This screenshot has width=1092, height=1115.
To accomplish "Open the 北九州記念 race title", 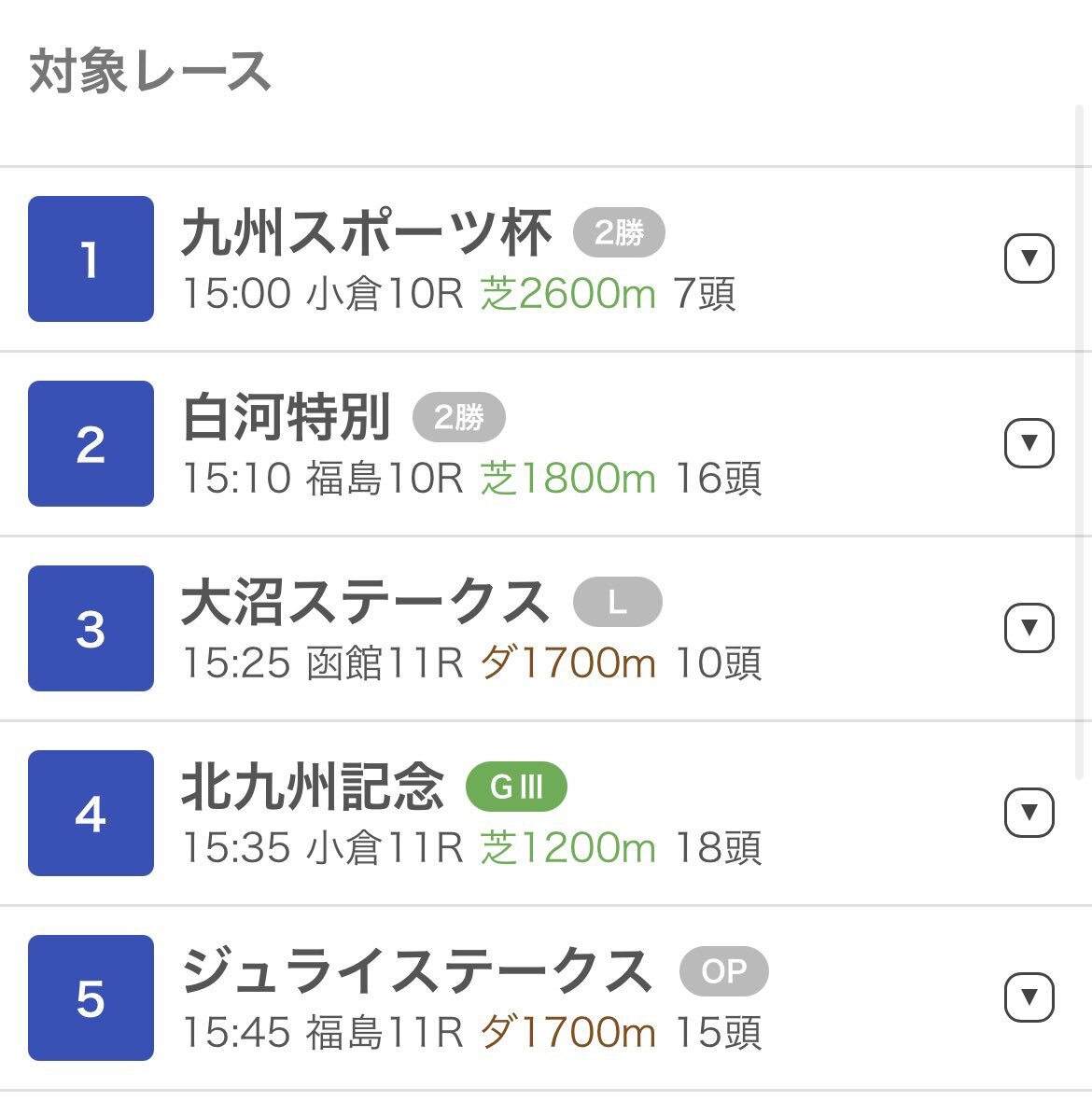I will [x=313, y=787].
